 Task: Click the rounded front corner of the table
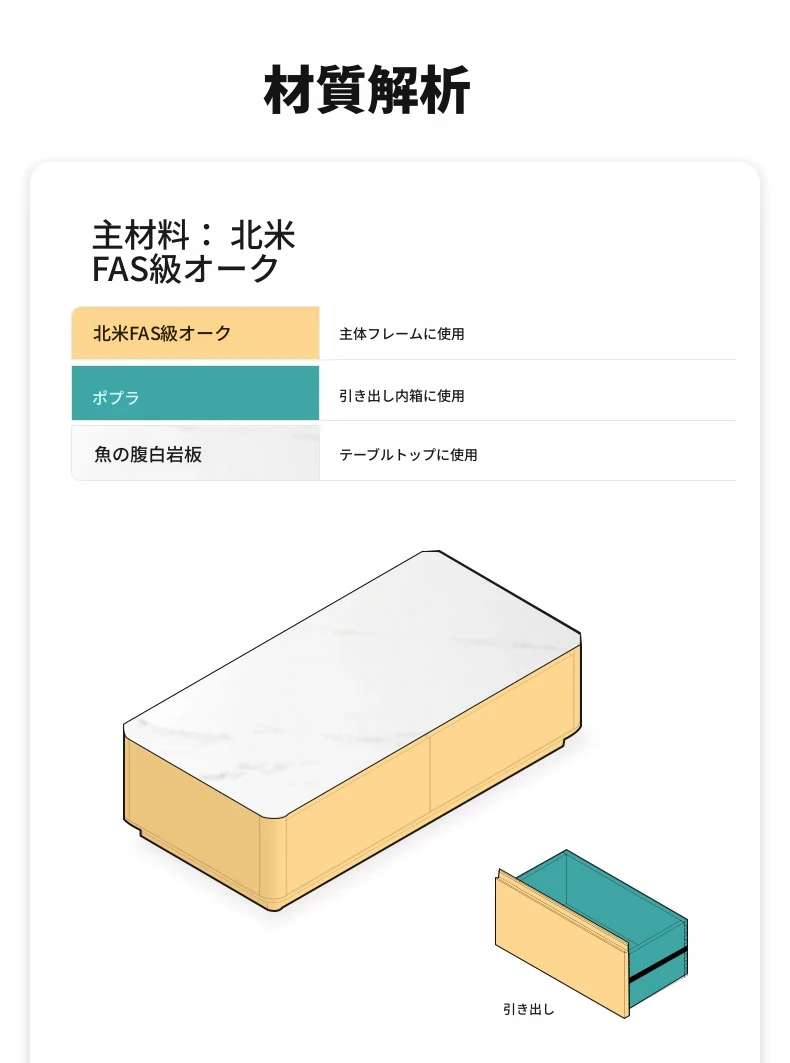click(273, 861)
